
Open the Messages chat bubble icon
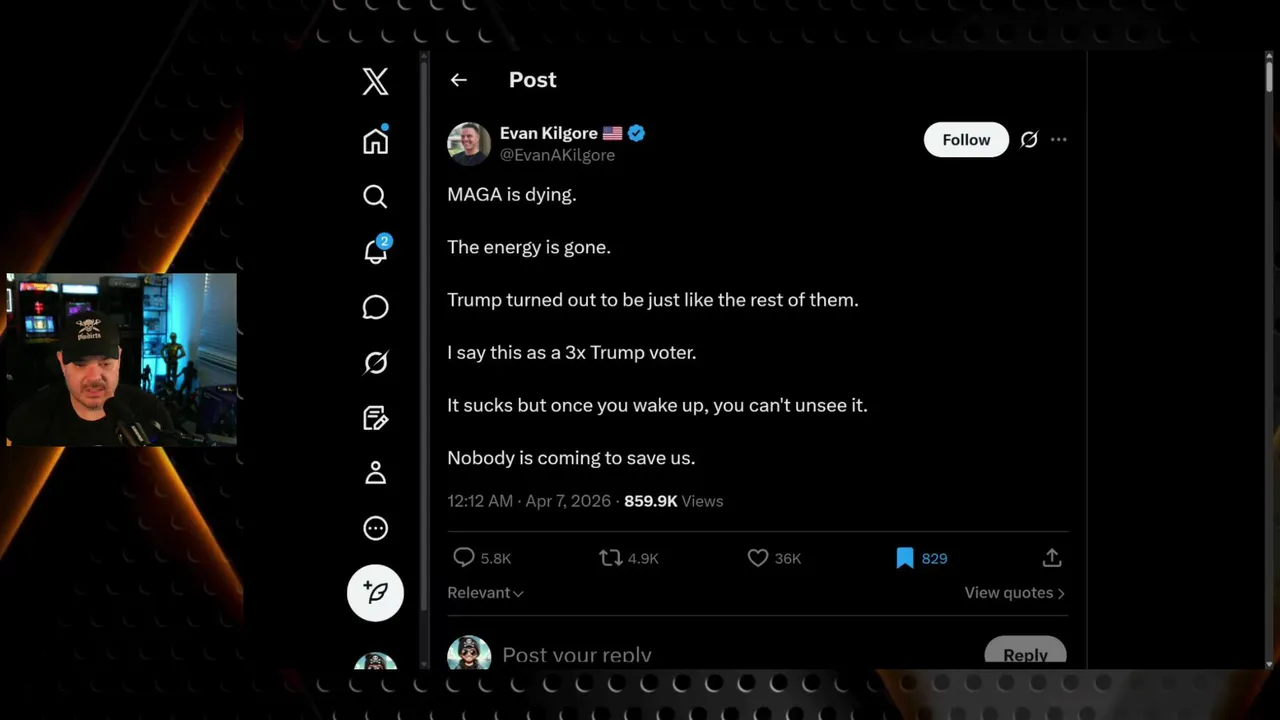click(x=375, y=307)
